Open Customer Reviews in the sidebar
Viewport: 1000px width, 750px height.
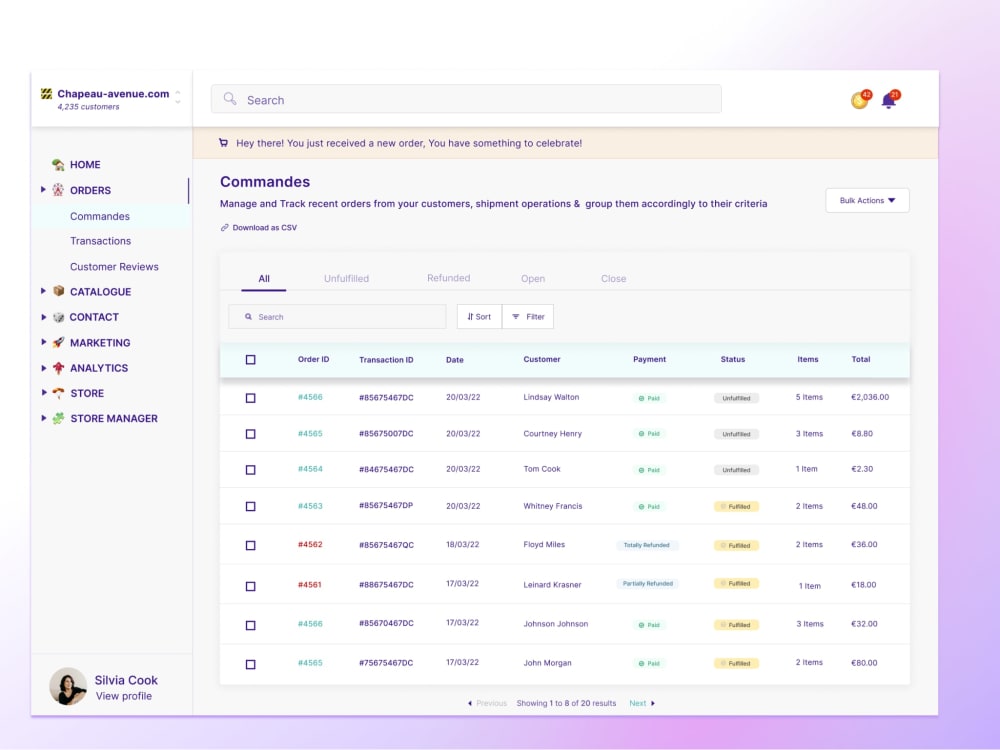point(114,267)
